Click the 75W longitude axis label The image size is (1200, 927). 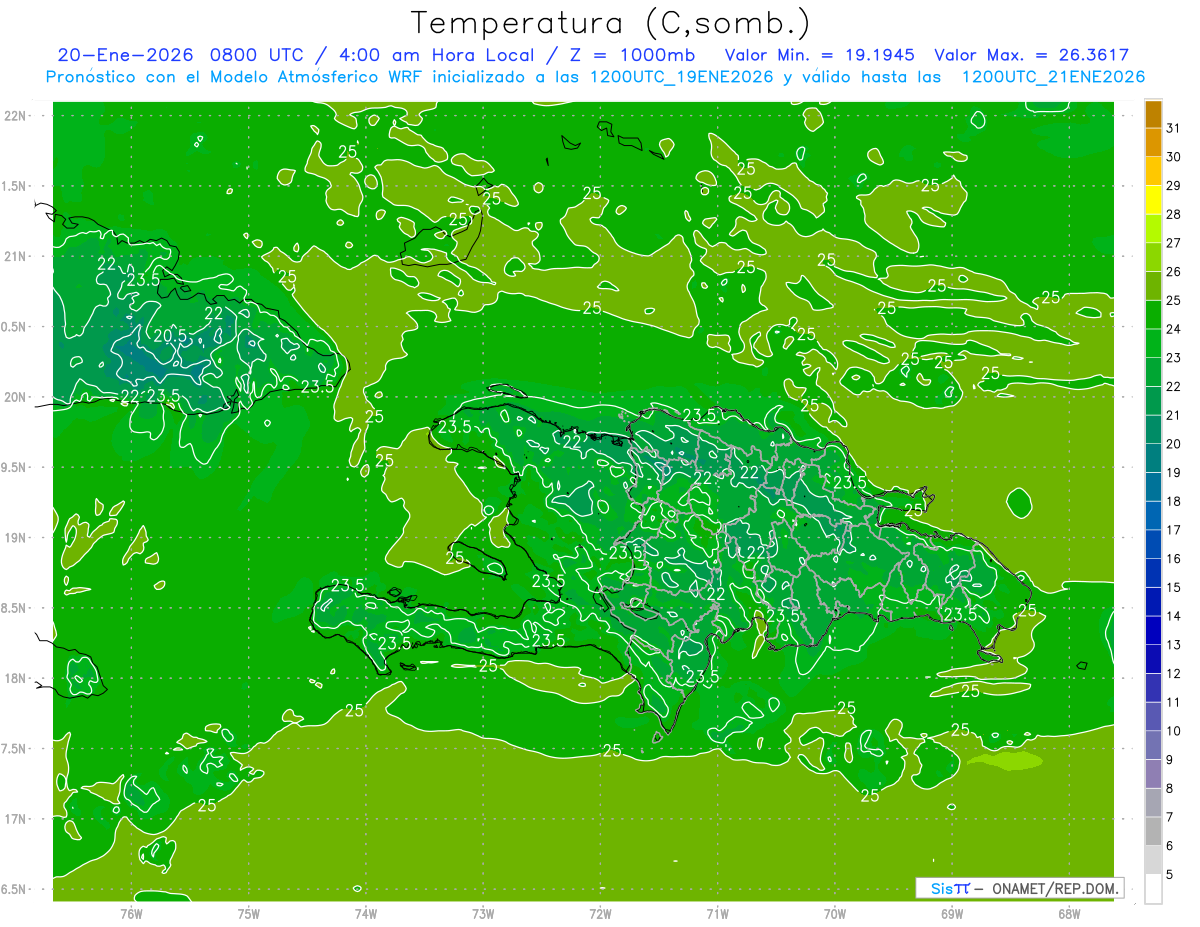[249, 913]
